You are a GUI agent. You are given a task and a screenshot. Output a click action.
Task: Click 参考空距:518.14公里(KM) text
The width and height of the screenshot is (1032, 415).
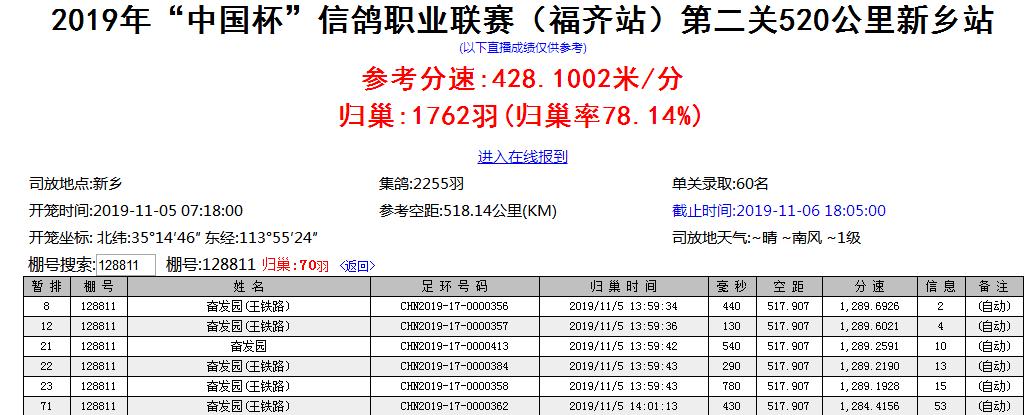pyautogui.click(x=468, y=211)
